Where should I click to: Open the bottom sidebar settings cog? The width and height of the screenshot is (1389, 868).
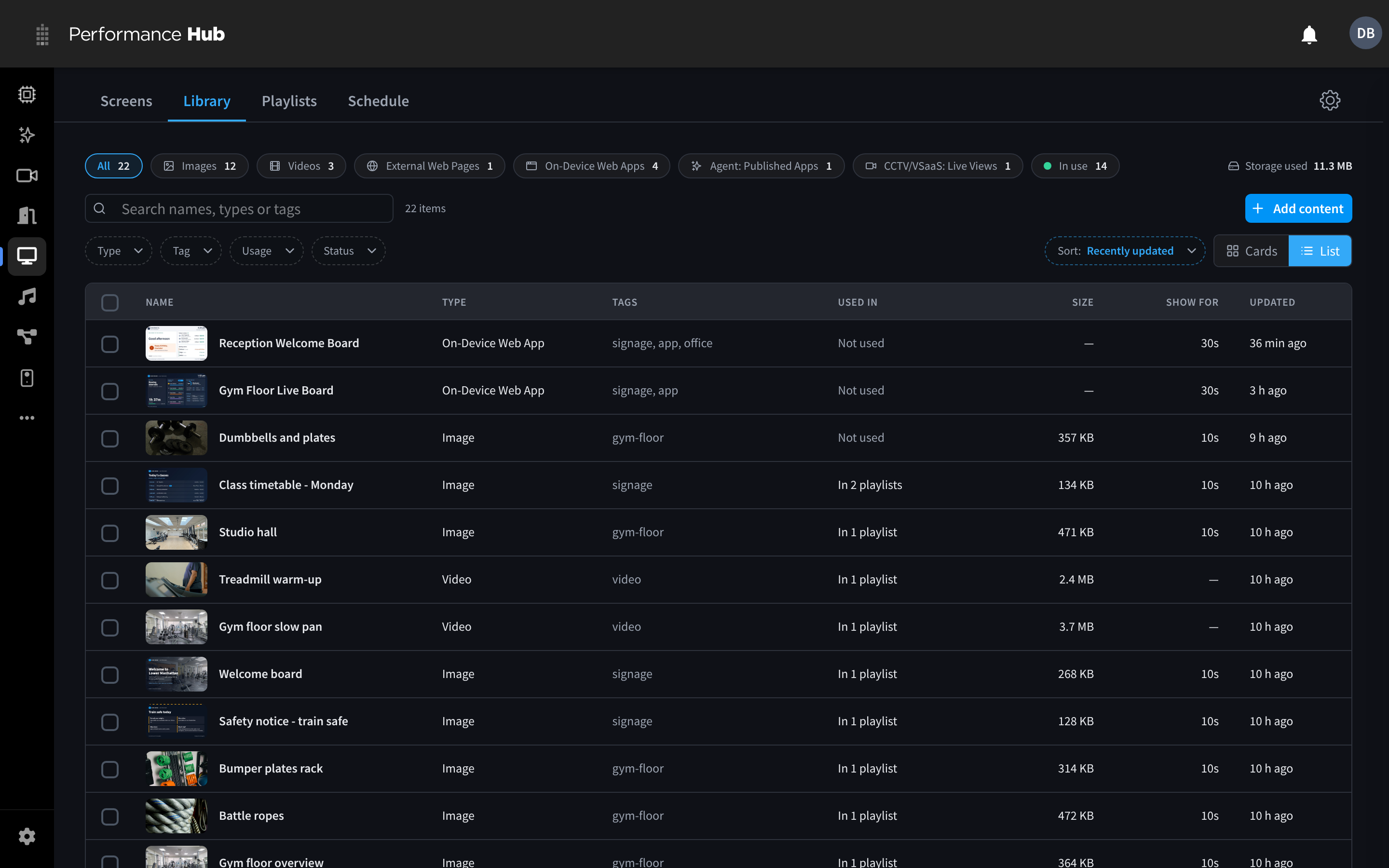27,837
